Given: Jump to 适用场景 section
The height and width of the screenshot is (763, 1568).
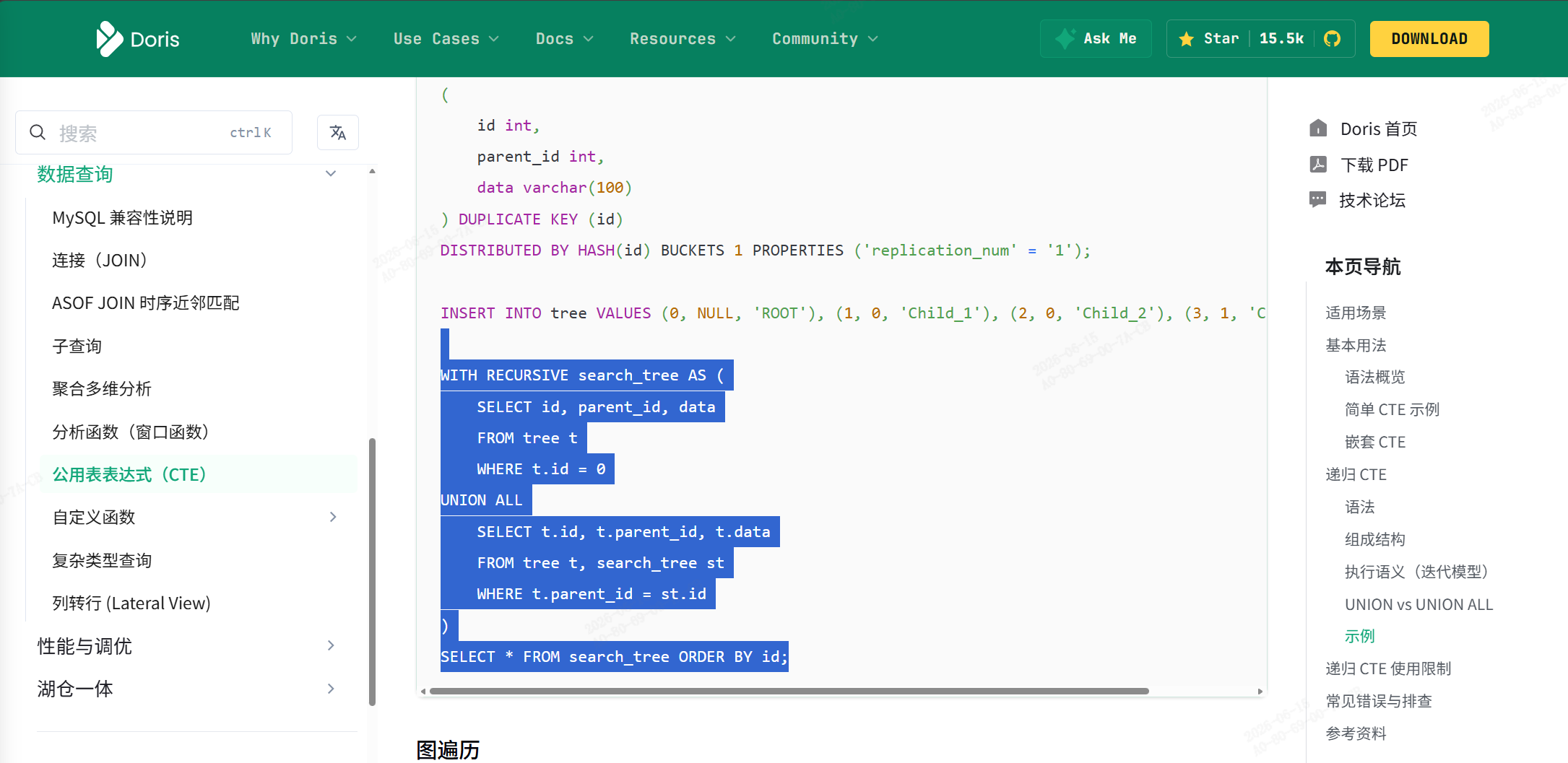Looking at the screenshot, I should point(1356,313).
